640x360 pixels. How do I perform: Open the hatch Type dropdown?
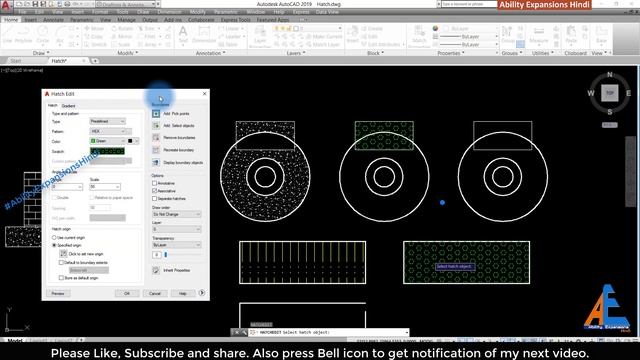click(107, 121)
